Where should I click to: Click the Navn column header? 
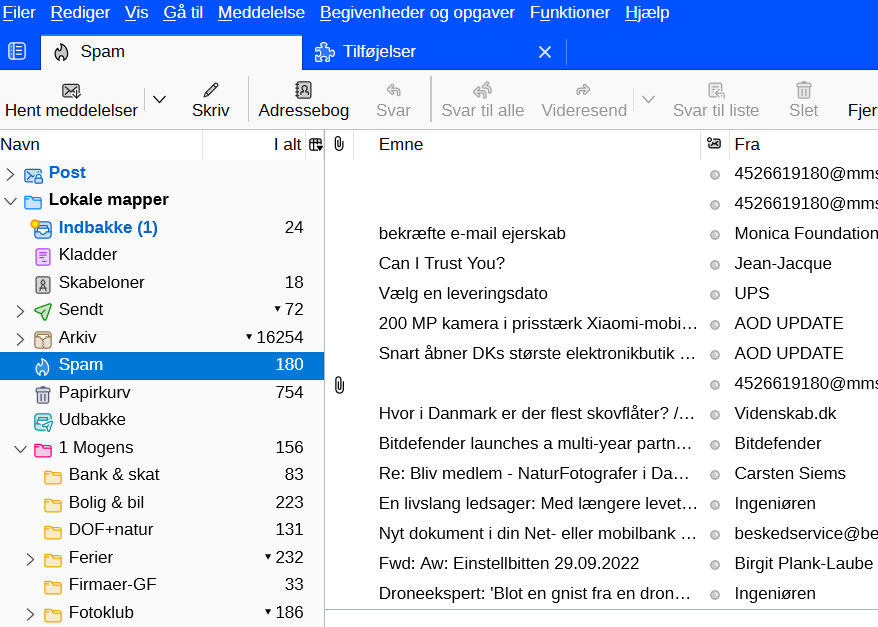(101, 144)
